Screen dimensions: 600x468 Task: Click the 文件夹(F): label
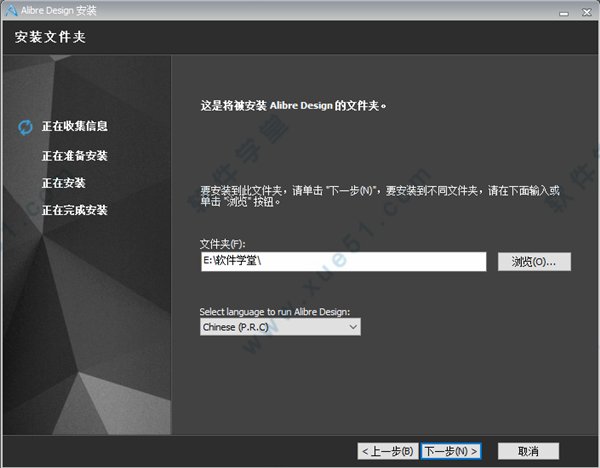click(x=222, y=244)
